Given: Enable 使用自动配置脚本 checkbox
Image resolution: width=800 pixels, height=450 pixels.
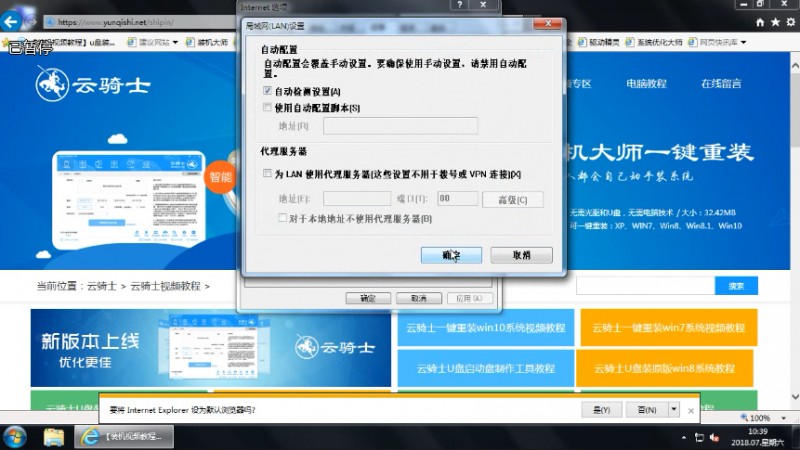Looking at the screenshot, I should [267, 107].
